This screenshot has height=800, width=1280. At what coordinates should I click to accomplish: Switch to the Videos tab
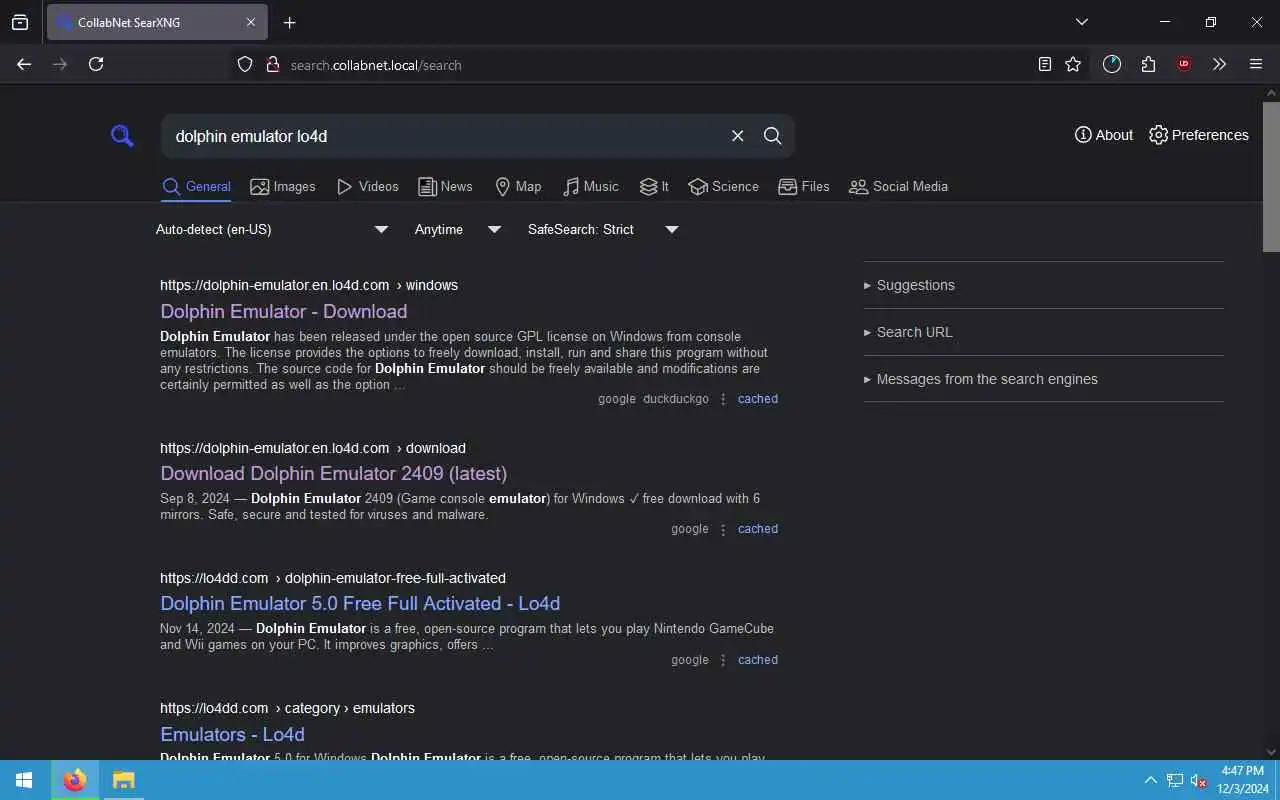(x=368, y=186)
